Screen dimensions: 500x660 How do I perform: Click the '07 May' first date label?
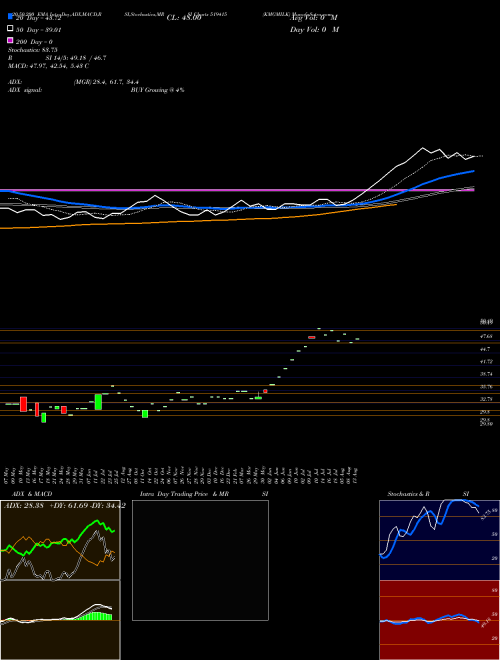coord(6,474)
